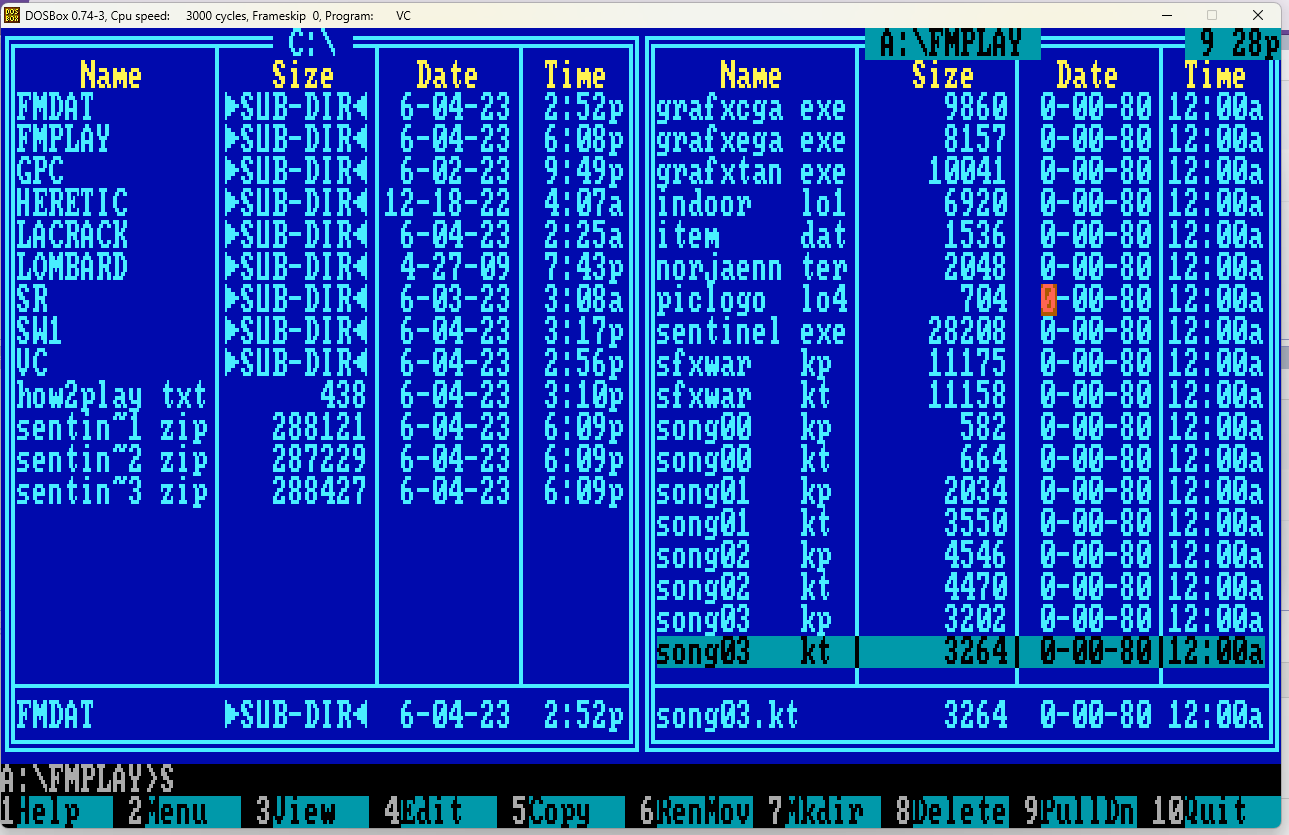
Task: Click the right panel Size column header
Action: pos(943,75)
